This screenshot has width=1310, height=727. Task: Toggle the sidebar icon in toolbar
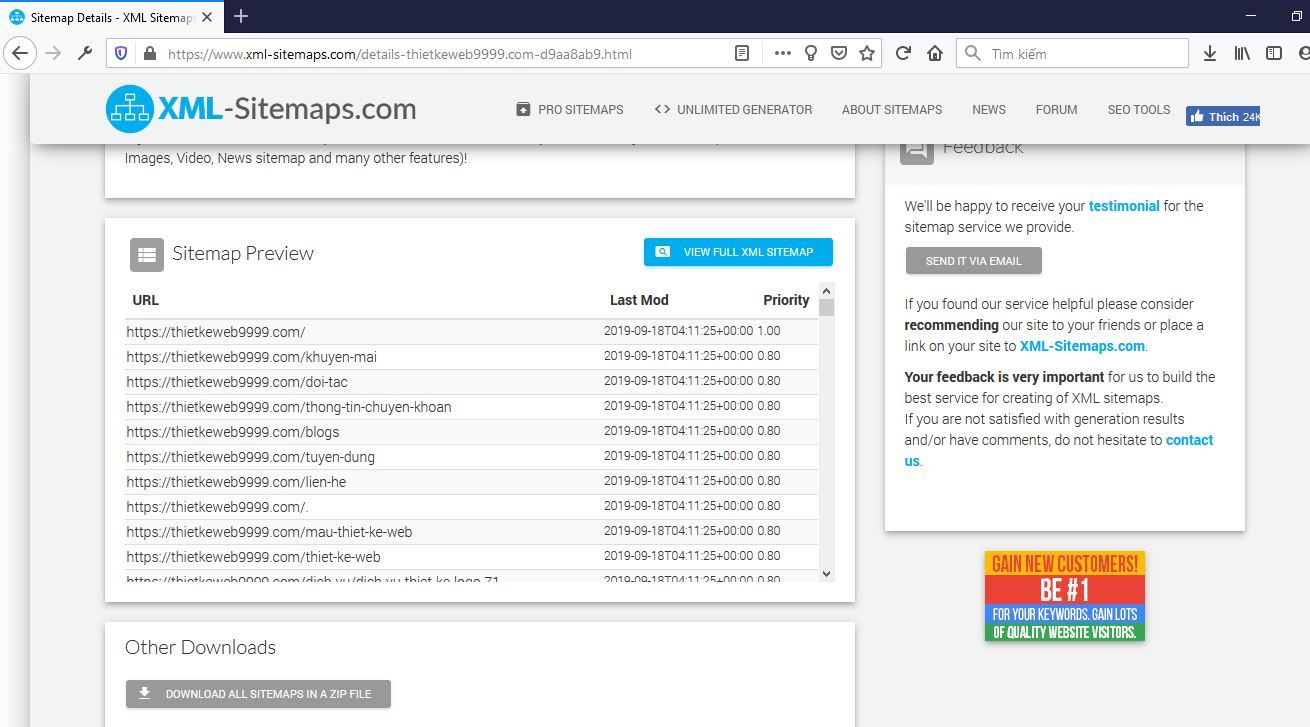coord(1274,53)
